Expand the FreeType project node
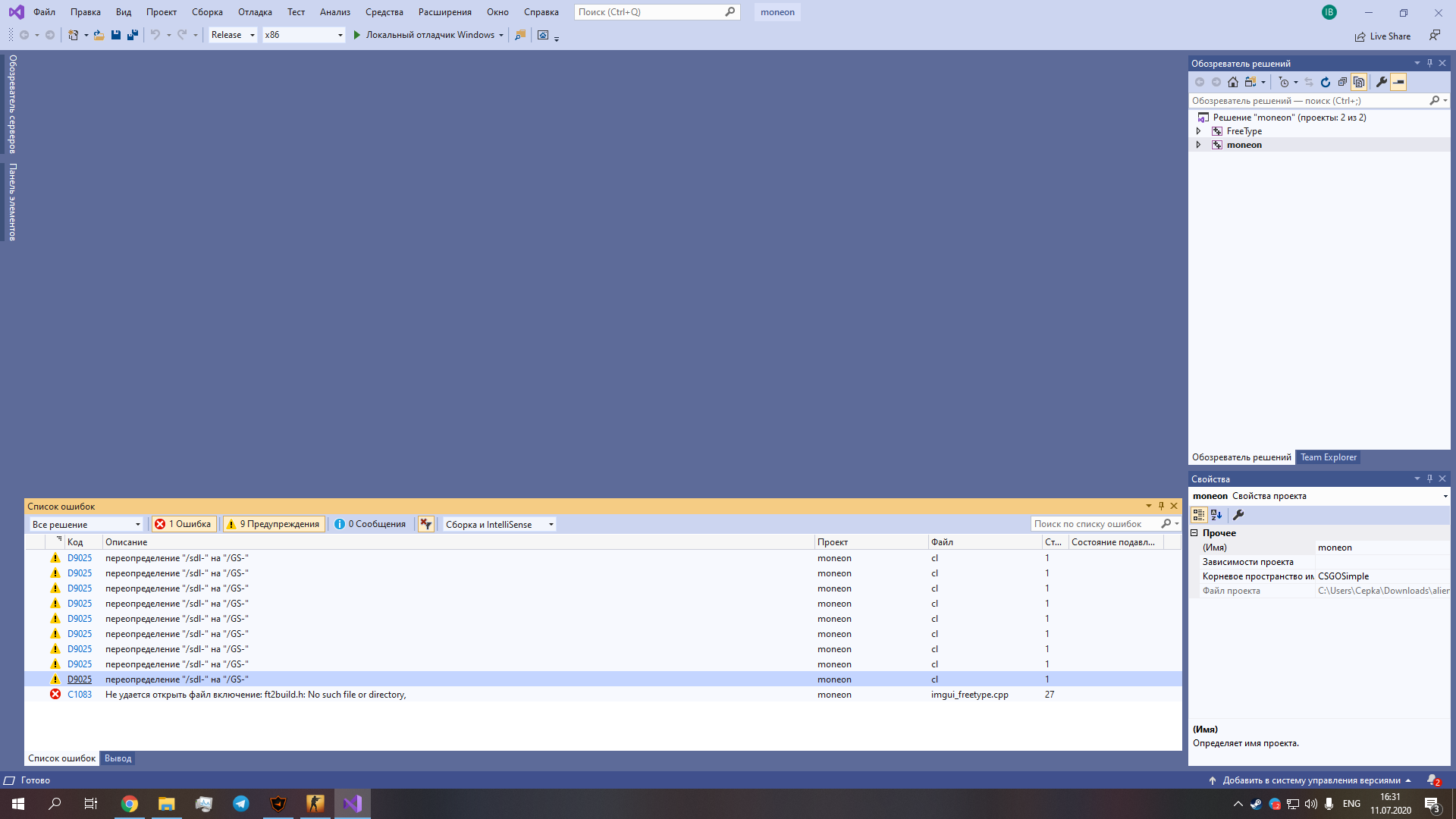Viewport: 1456px width, 819px height. click(1198, 131)
